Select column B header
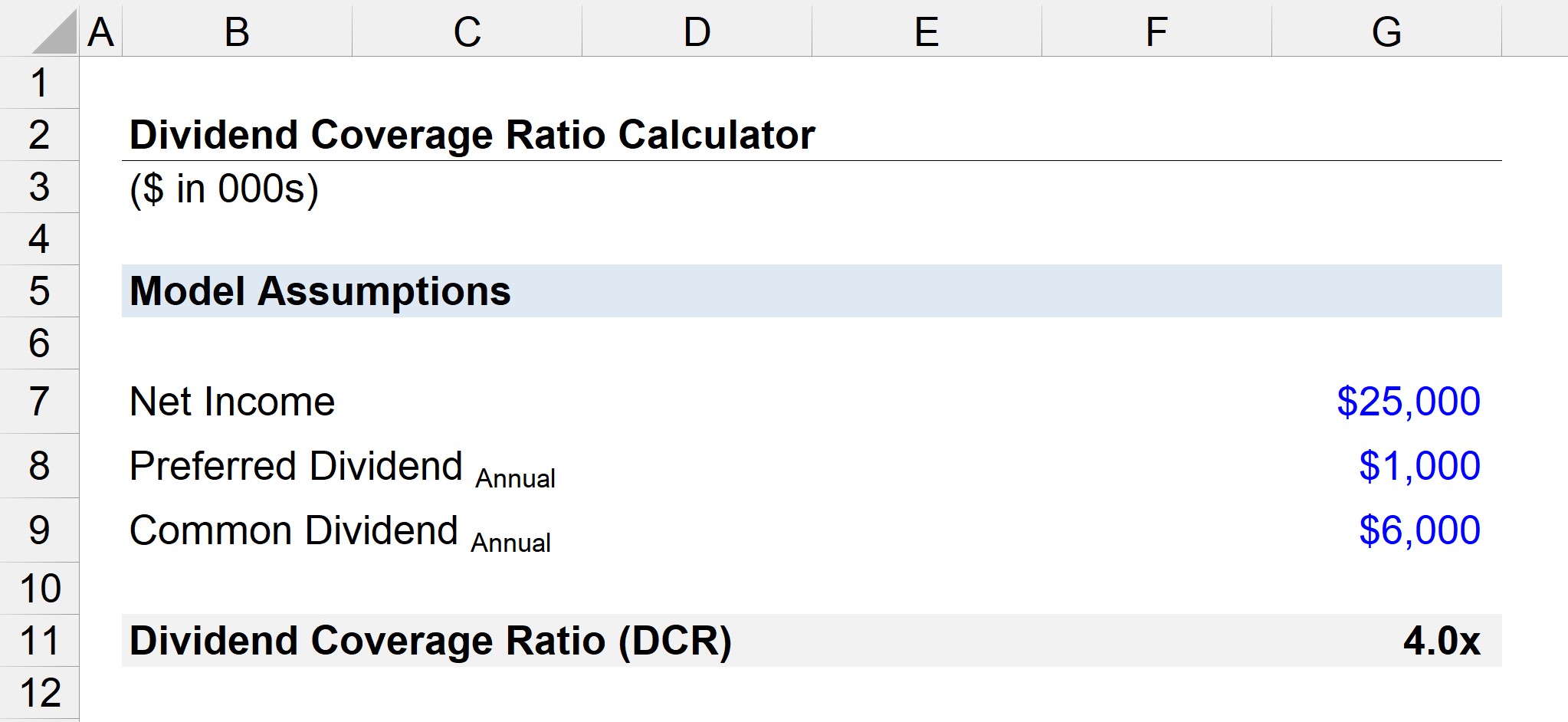Viewport: 1568px width, 722px height. click(x=237, y=31)
